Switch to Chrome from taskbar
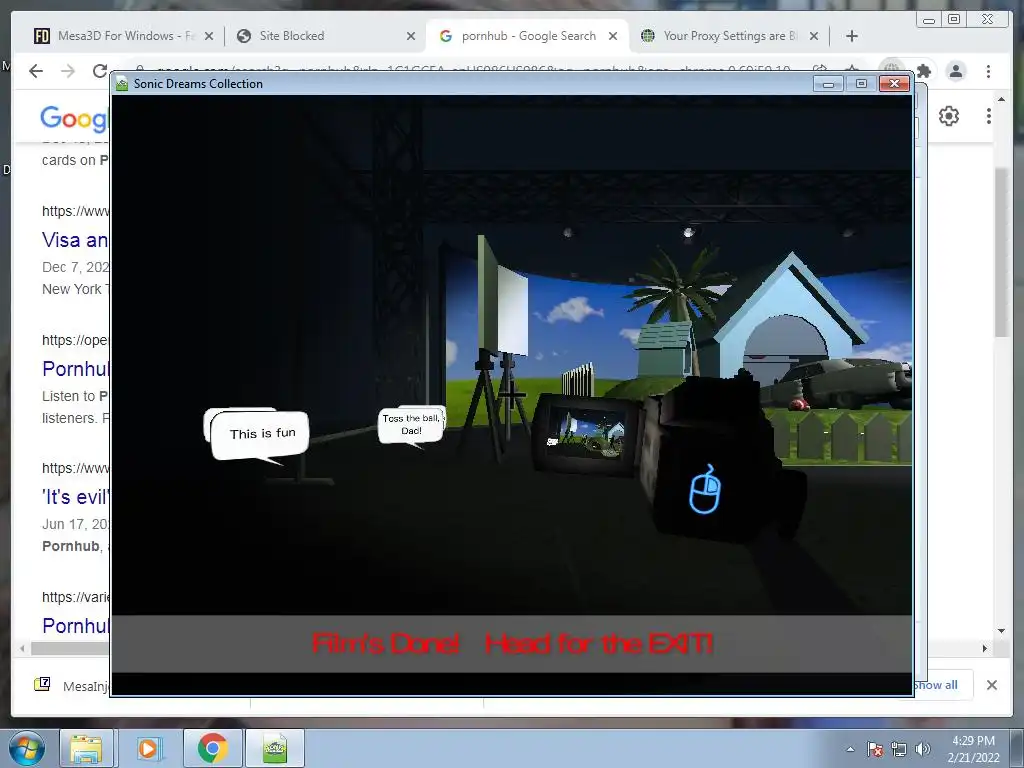The width and height of the screenshot is (1024, 768). click(x=212, y=748)
